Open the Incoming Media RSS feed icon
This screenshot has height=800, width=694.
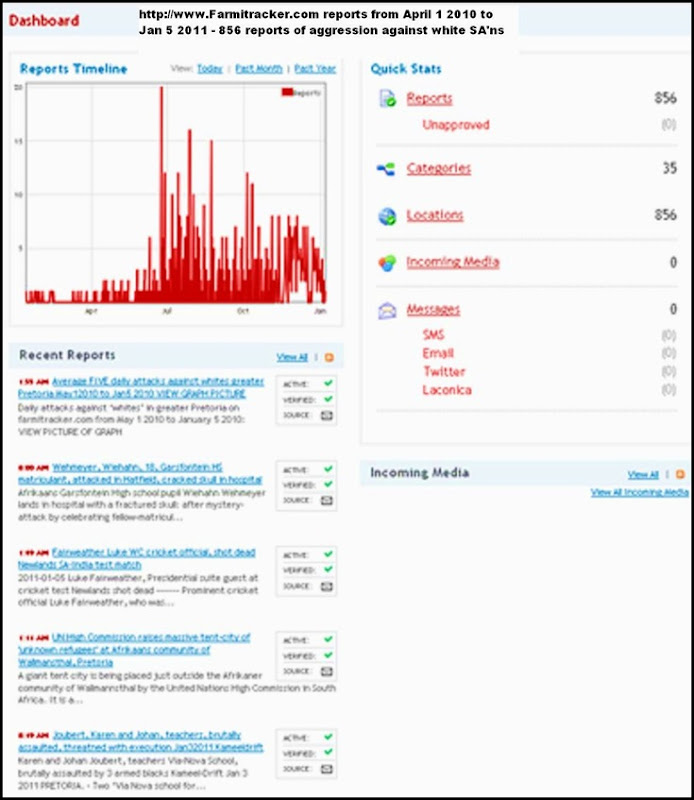(x=680, y=474)
